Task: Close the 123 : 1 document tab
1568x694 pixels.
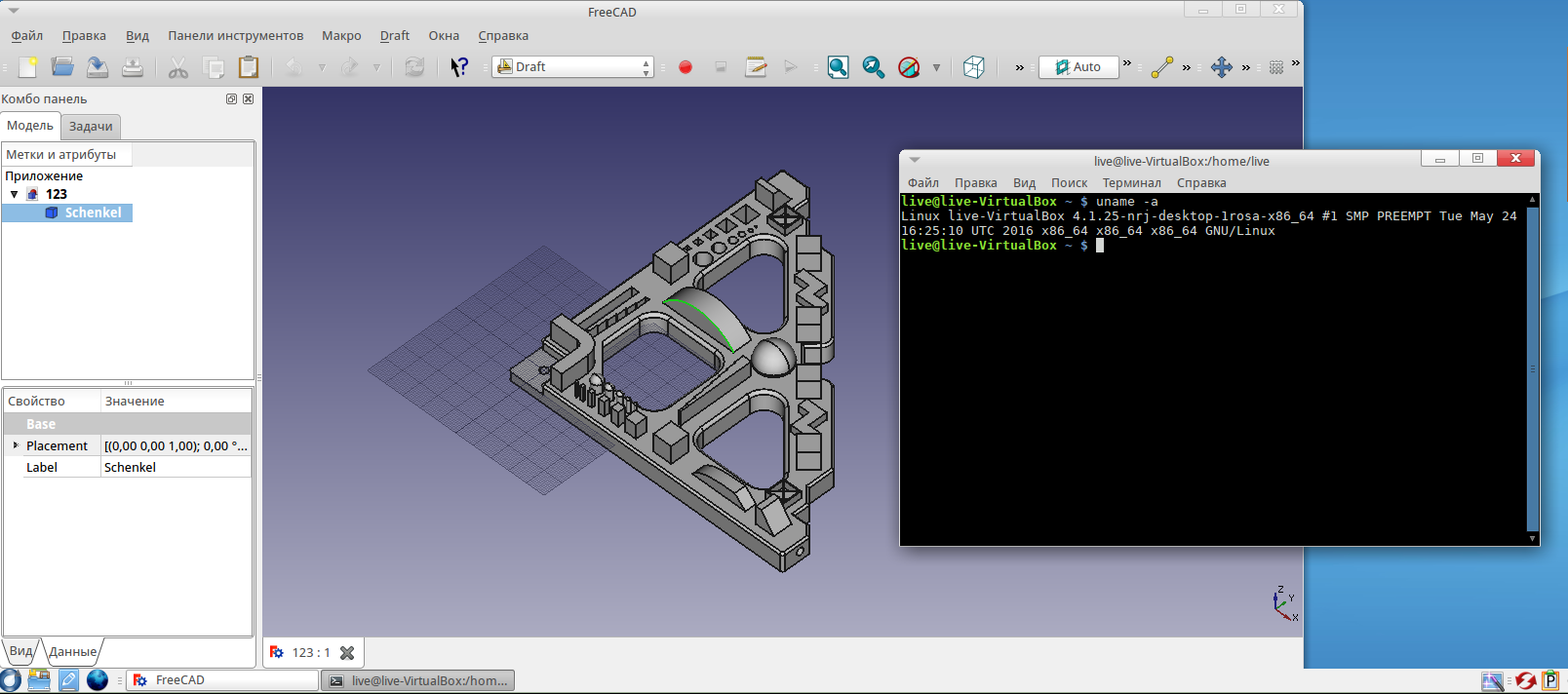Action: tap(347, 653)
